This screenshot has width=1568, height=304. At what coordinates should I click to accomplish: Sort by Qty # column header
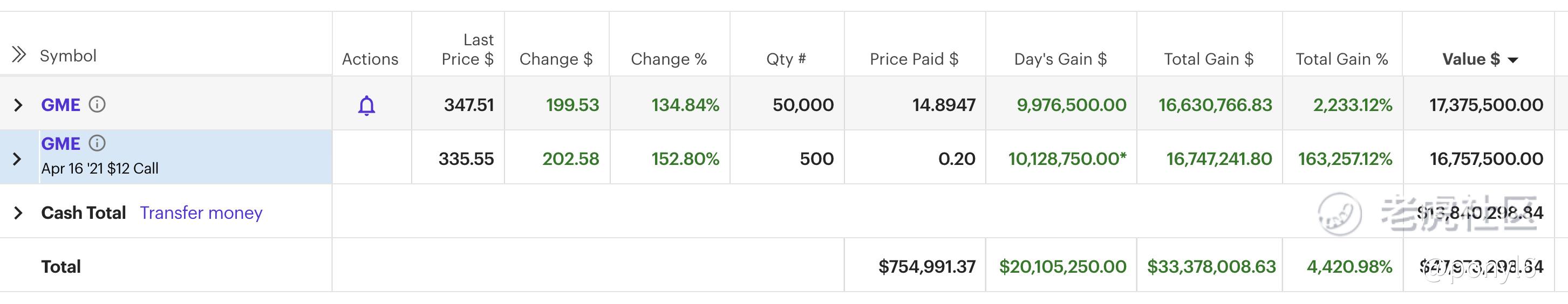[x=786, y=59]
